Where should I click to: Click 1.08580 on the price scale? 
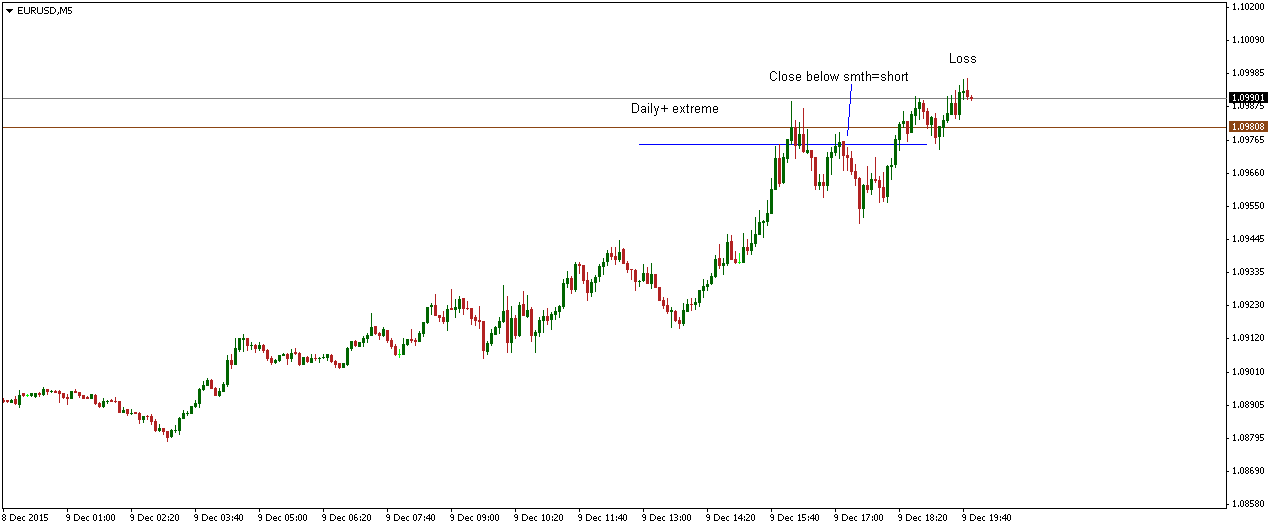[x=1247, y=504]
